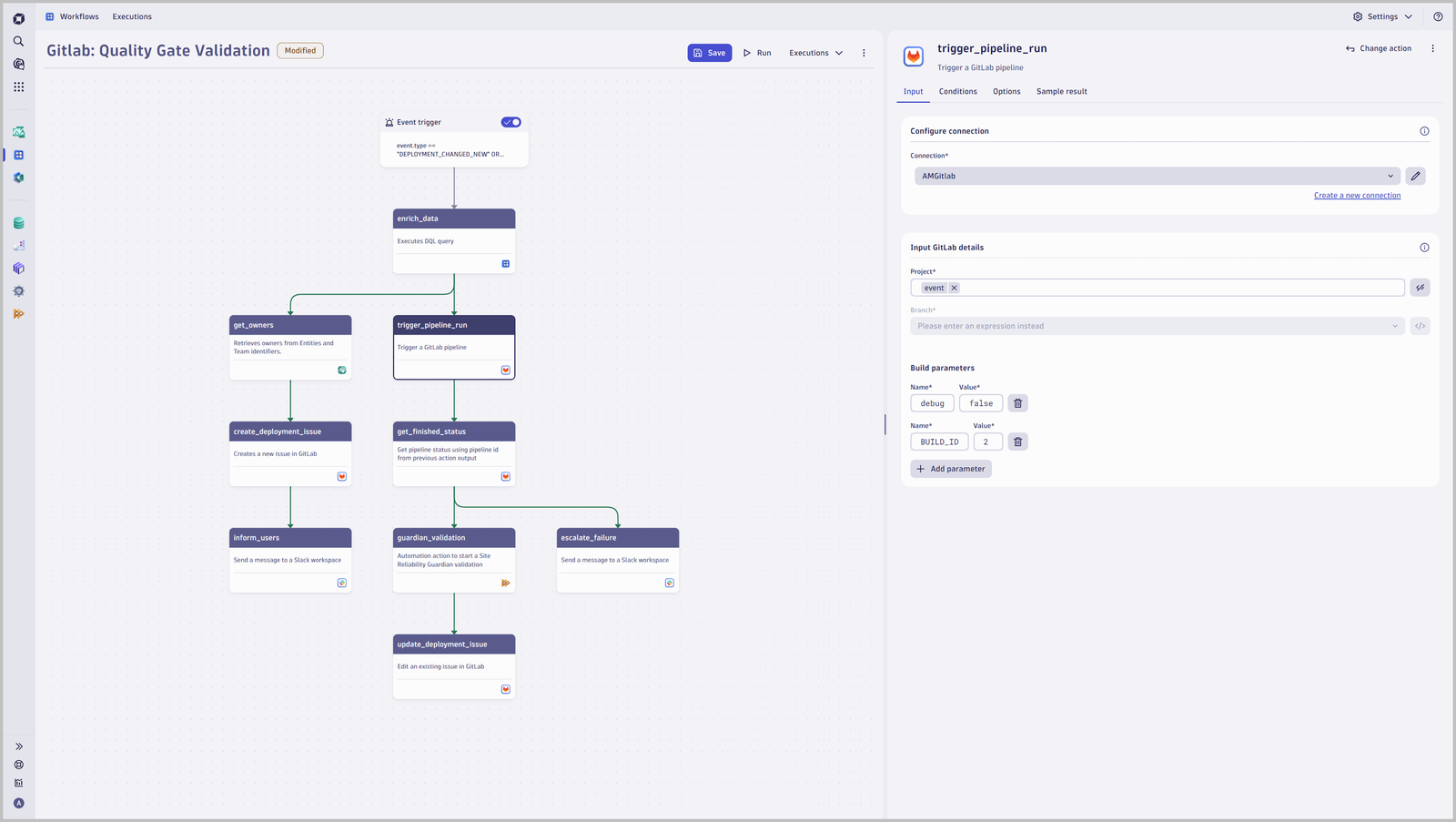
Task: Click Slack icon on escalate_failure node
Action: tap(670, 583)
